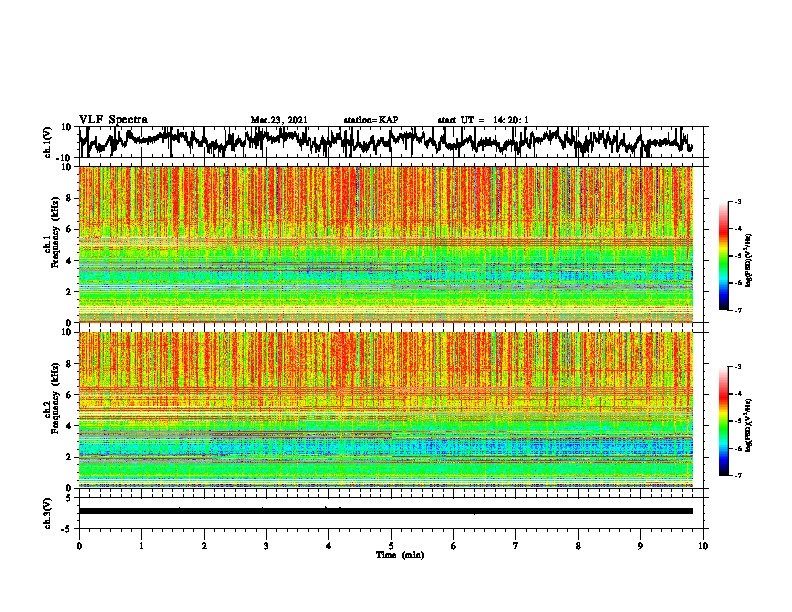Image resolution: width=792 pixels, height=612 pixels.
Task: Click the Time (min) axis title
Action: (400, 555)
